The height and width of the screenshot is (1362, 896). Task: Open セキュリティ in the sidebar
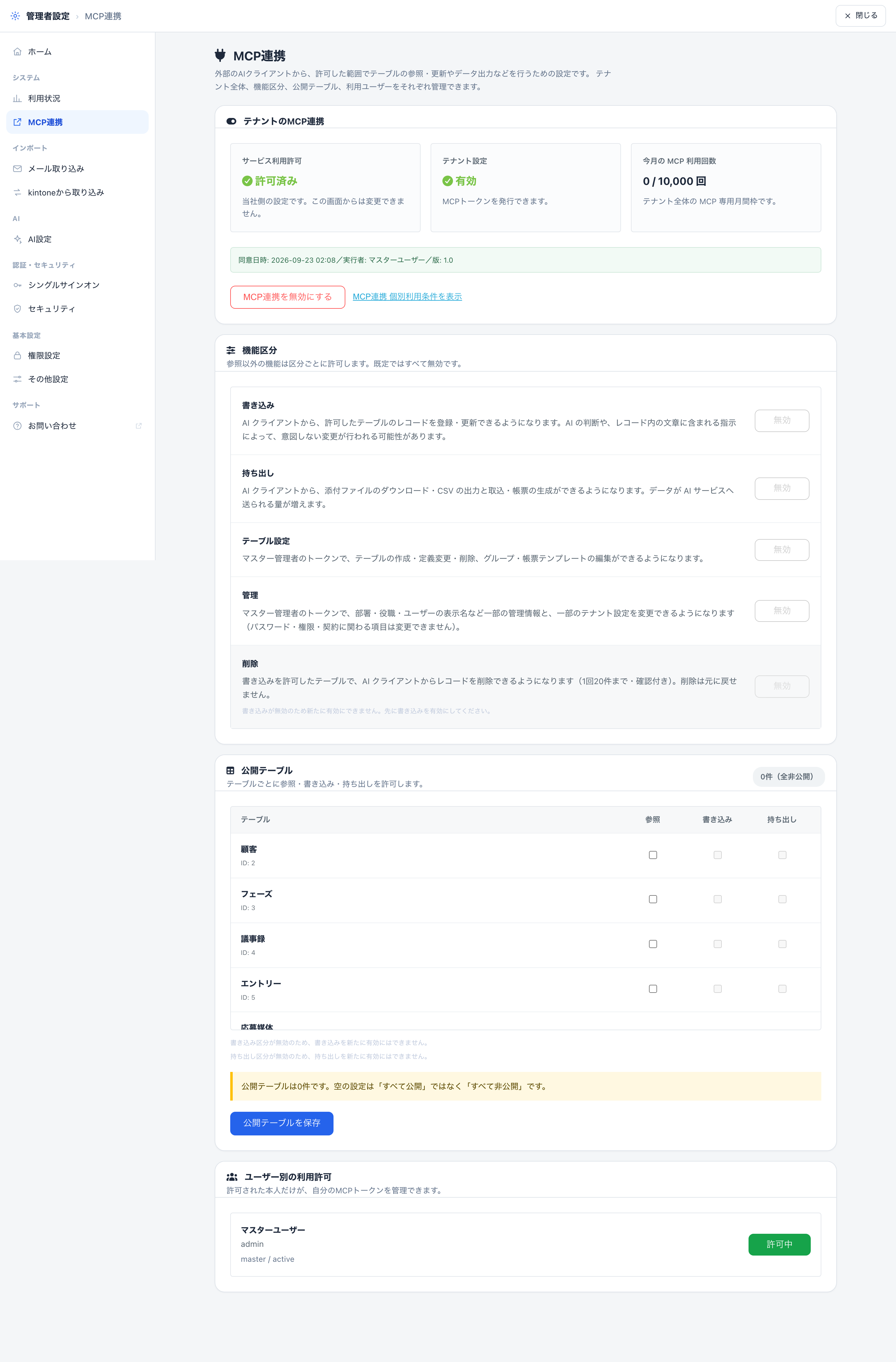click(x=77, y=308)
